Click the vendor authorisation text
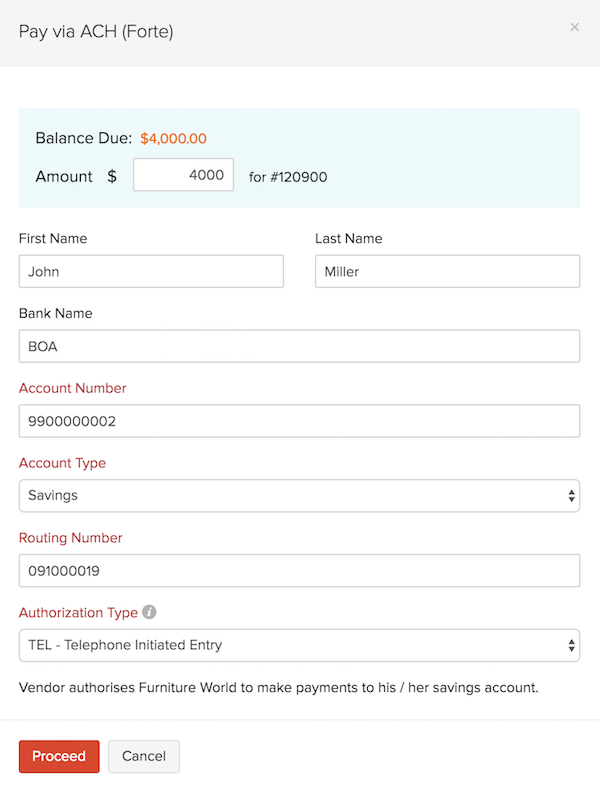The height and width of the screenshot is (792, 600). pyautogui.click(x=279, y=687)
